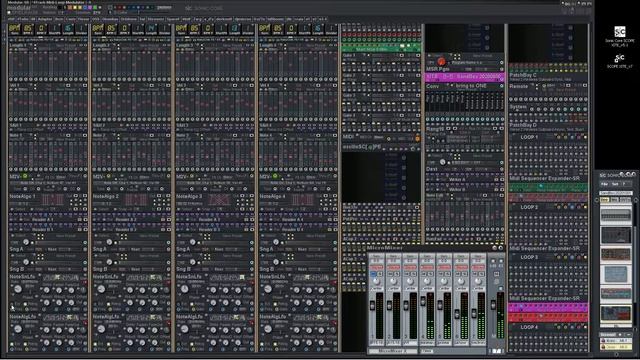Click the 85 BPM display in third column
This screenshot has width=640, height=360.
[194, 29]
